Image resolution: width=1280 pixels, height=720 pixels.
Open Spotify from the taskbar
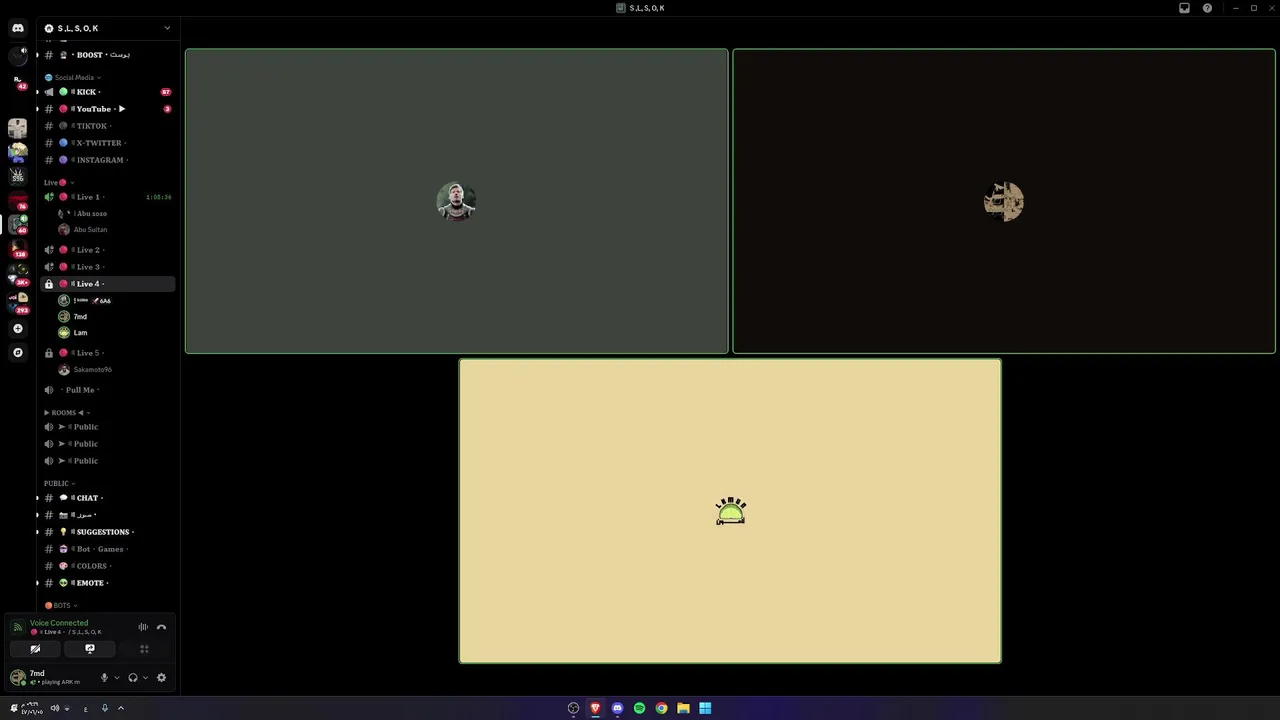point(639,708)
